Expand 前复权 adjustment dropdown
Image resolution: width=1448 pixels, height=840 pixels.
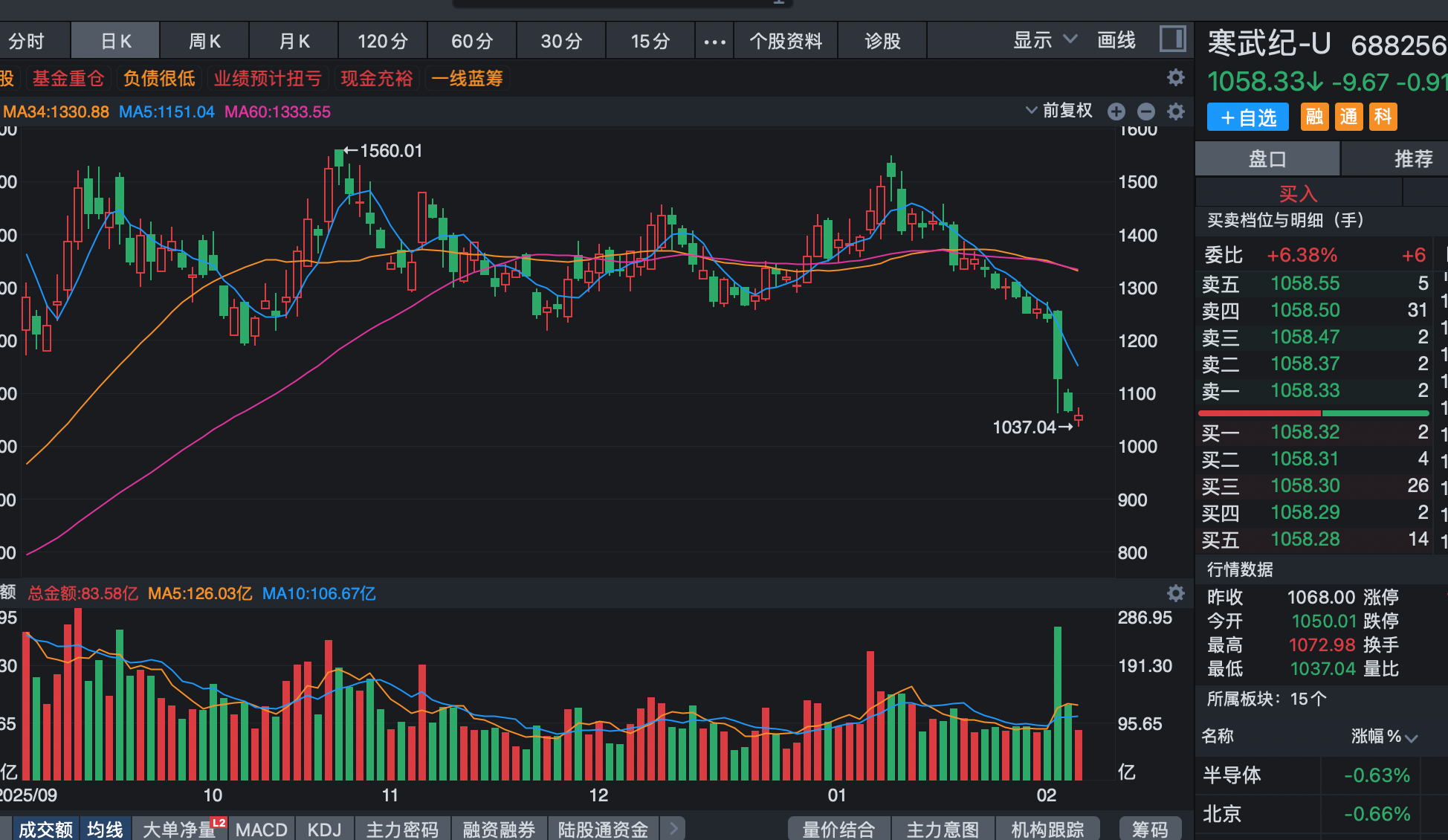[x=1059, y=111]
